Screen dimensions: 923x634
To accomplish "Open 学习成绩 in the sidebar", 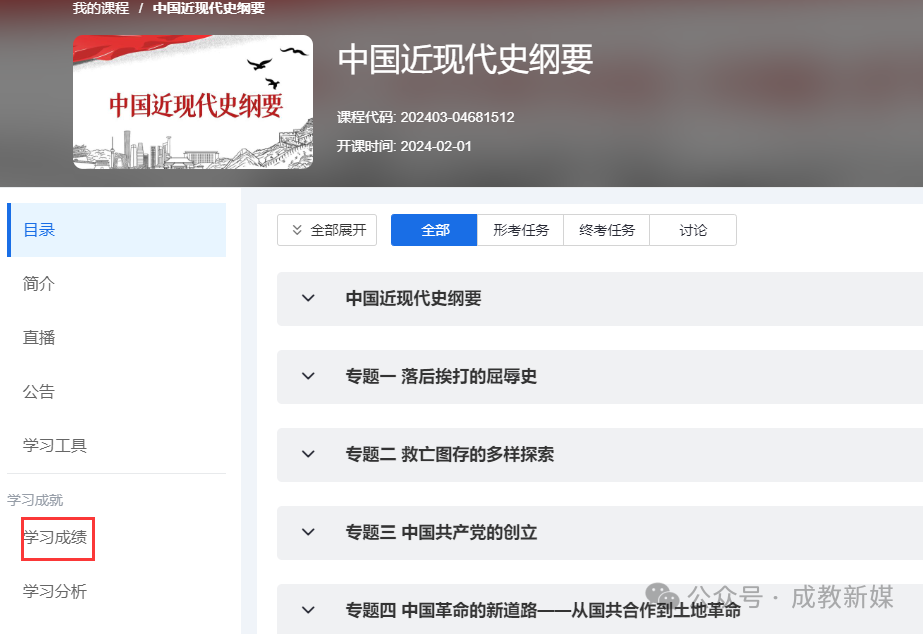I will tap(56, 538).
